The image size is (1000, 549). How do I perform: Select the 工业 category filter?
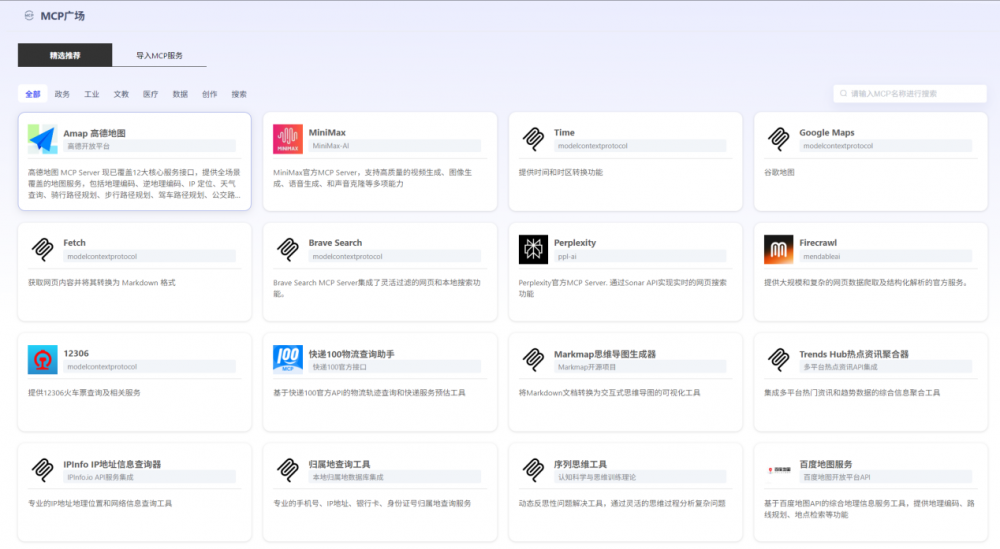point(91,94)
